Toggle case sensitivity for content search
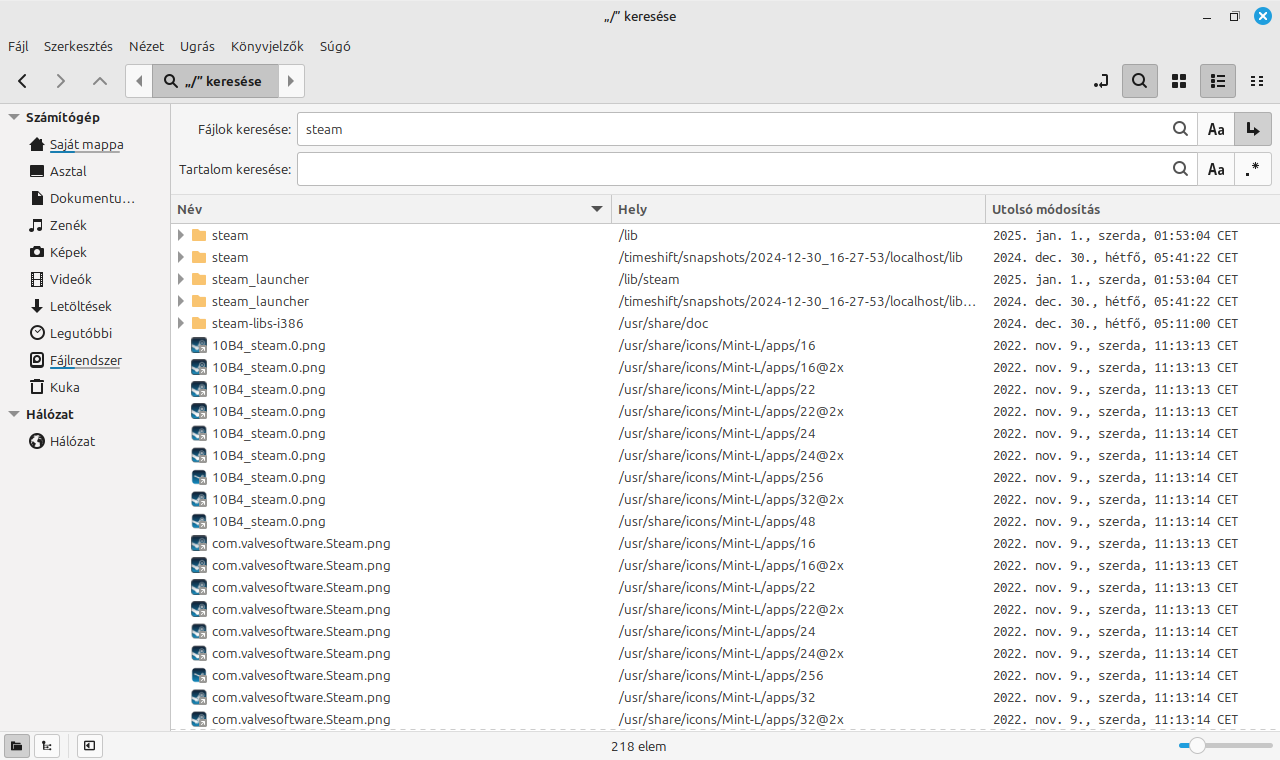The width and height of the screenshot is (1280, 760). [1216, 169]
